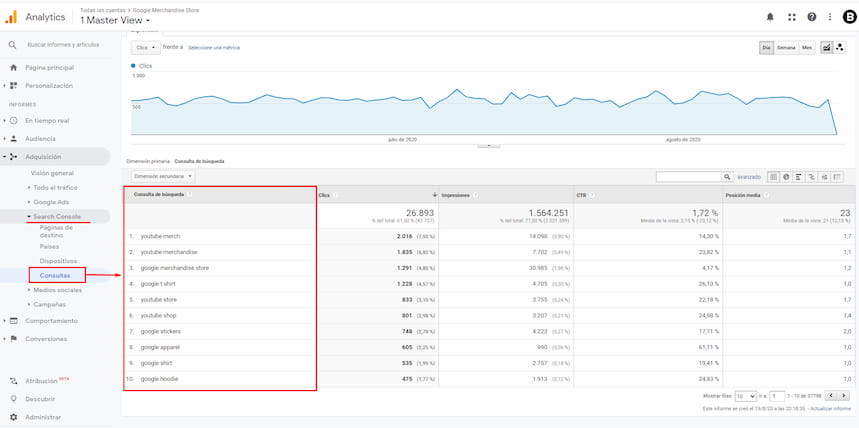Screen dimensions: 859x428
Task: Expand the Conversiones section
Action: click(x=45, y=339)
